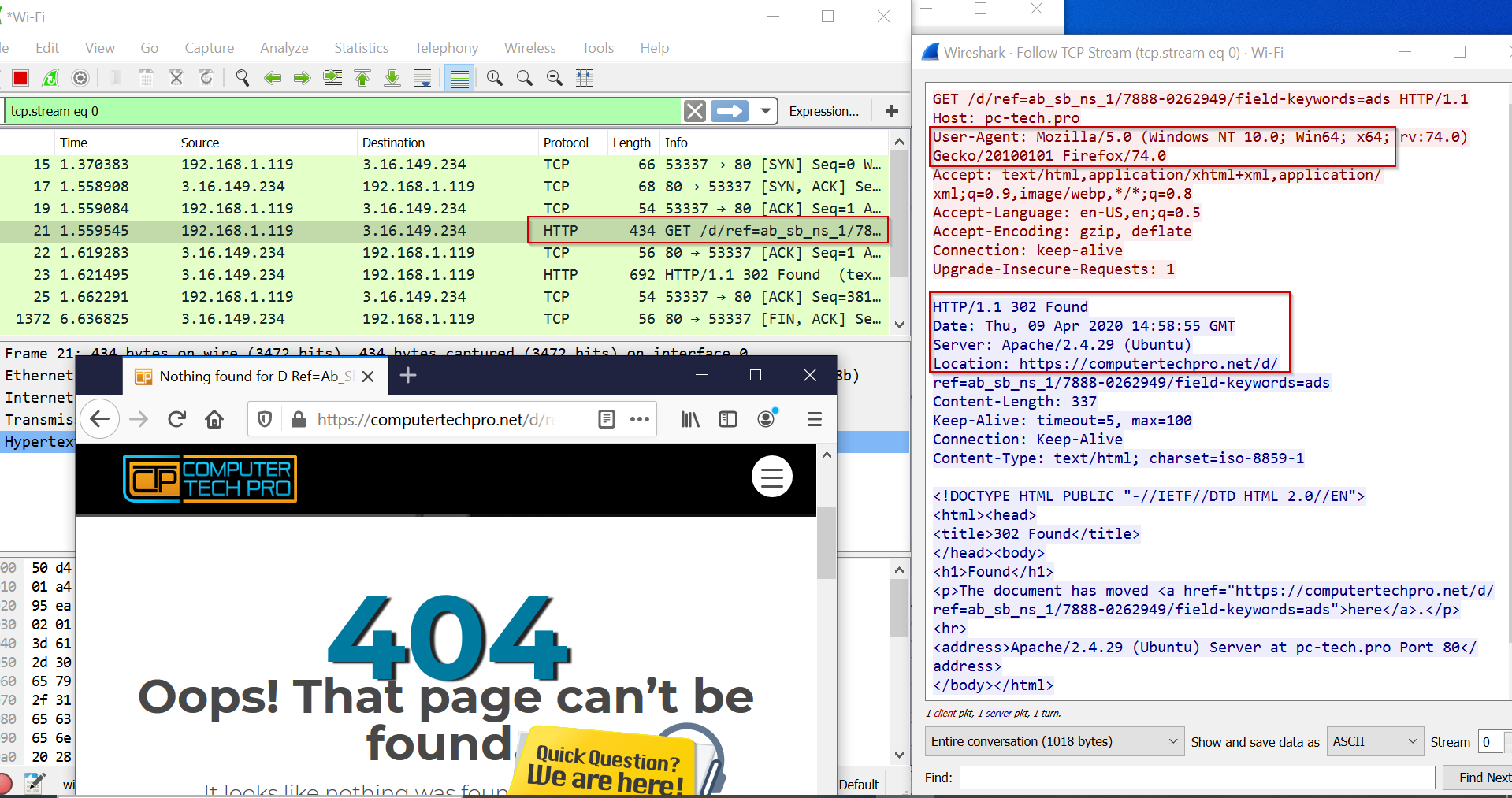Sort packets by the Source column
Image resolution: width=1512 pixels, height=798 pixels.
(266, 143)
